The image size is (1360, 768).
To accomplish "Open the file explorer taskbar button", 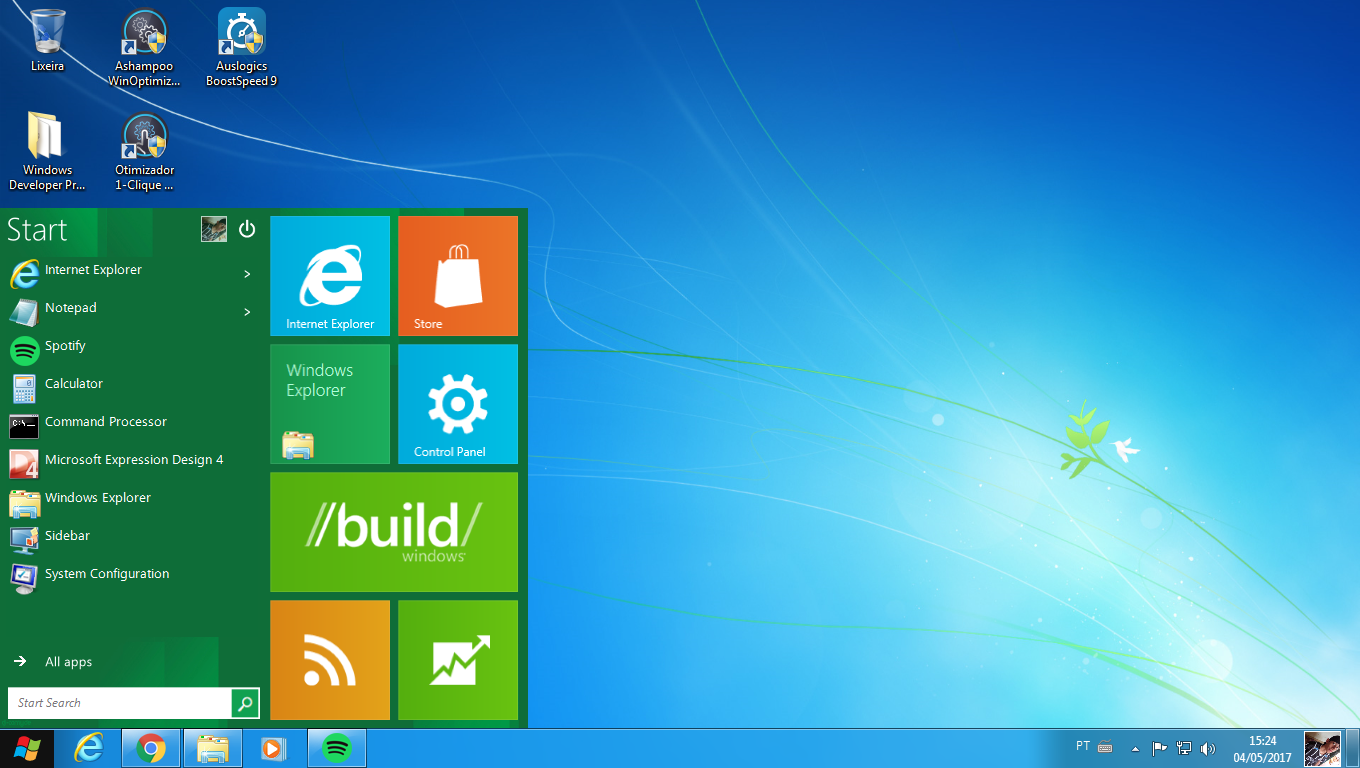I will [213, 748].
